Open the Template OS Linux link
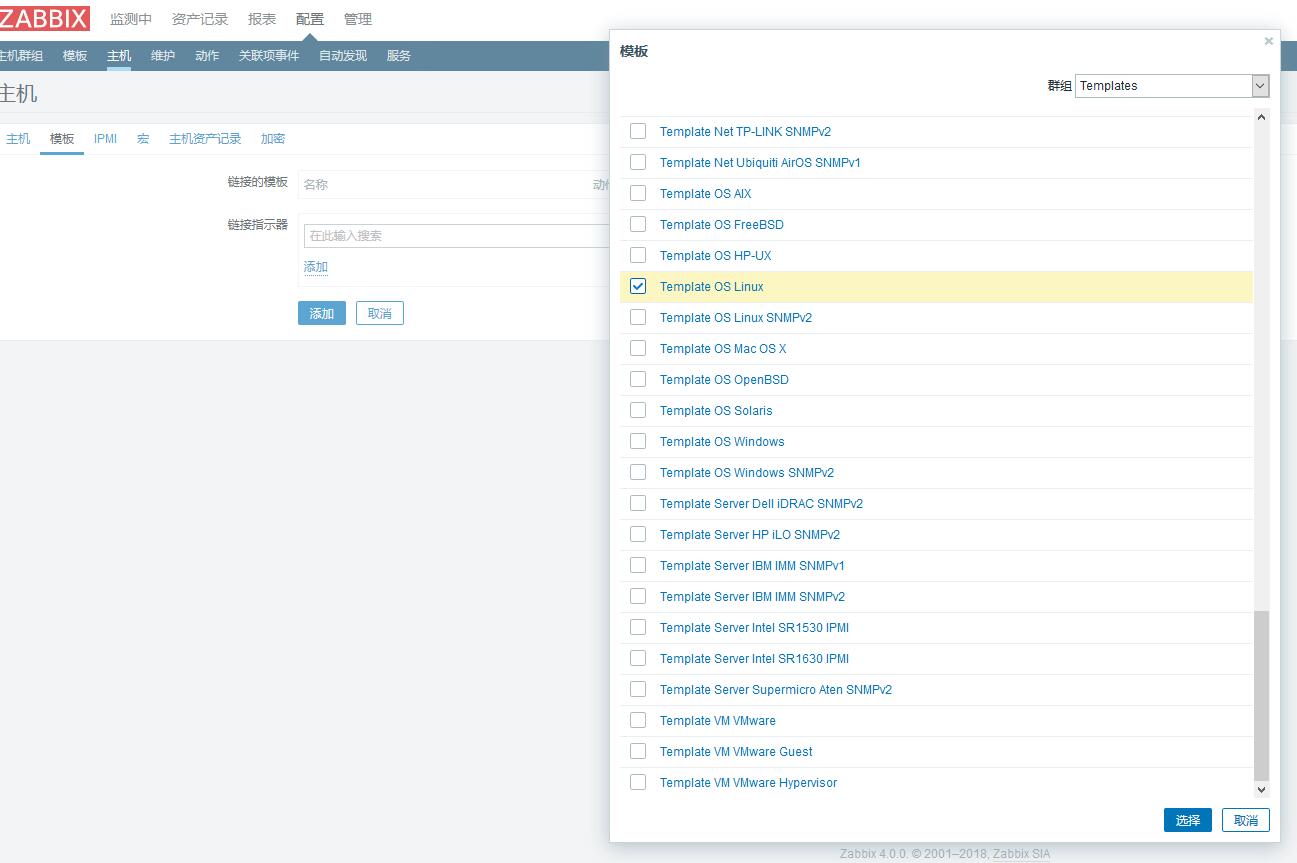The height and width of the screenshot is (863, 1297). [x=711, y=287]
